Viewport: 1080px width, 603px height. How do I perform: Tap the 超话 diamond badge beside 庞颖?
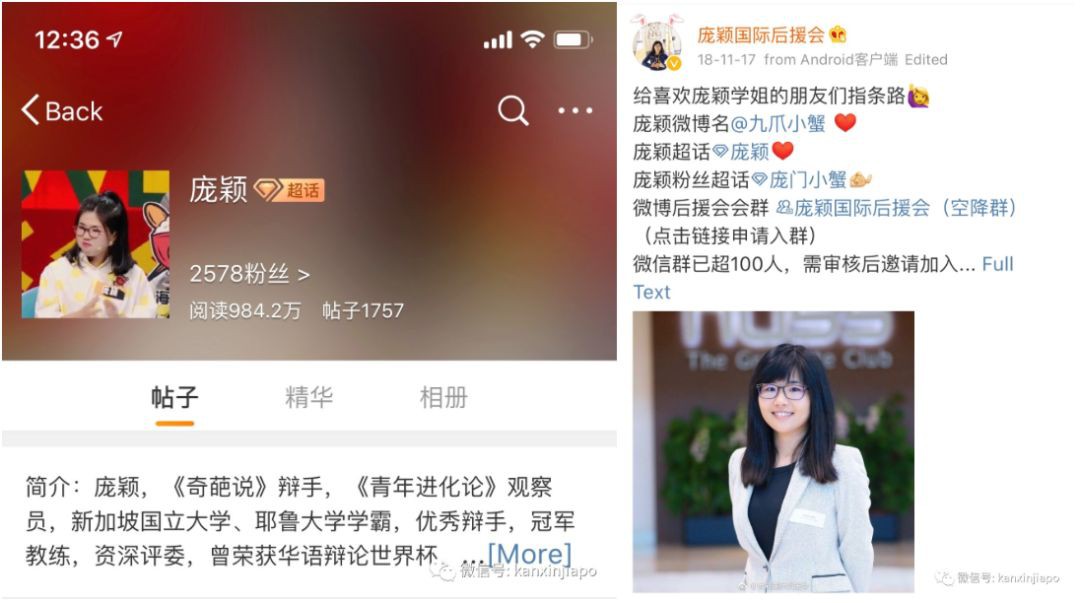(x=289, y=190)
